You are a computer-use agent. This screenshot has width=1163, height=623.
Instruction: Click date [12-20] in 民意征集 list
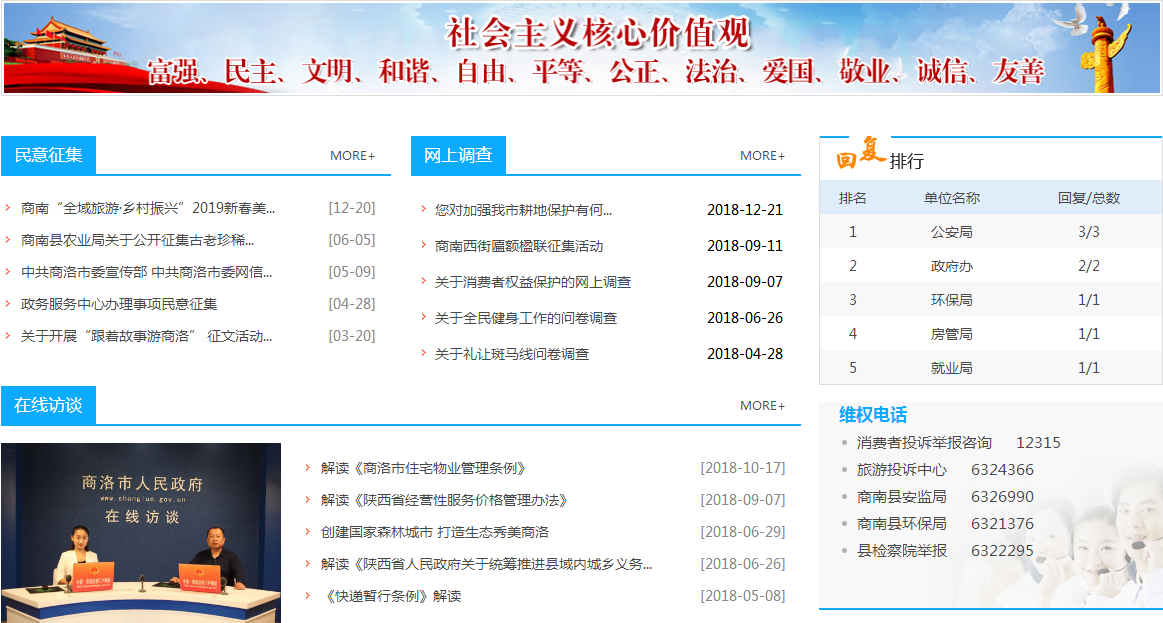(x=352, y=208)
